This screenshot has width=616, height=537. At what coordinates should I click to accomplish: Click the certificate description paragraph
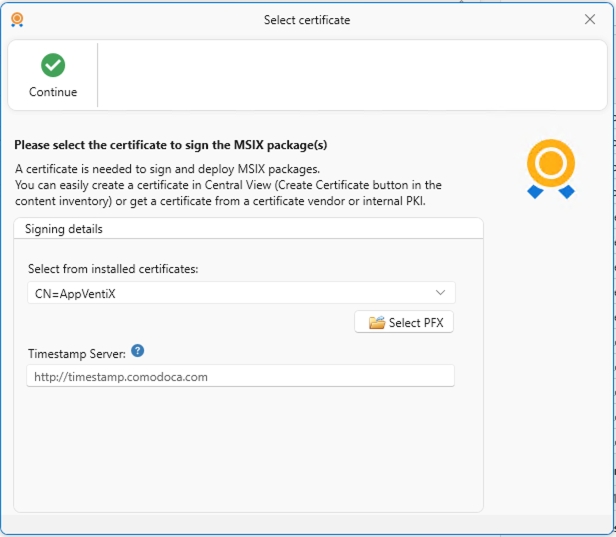[x=228, y=185]
